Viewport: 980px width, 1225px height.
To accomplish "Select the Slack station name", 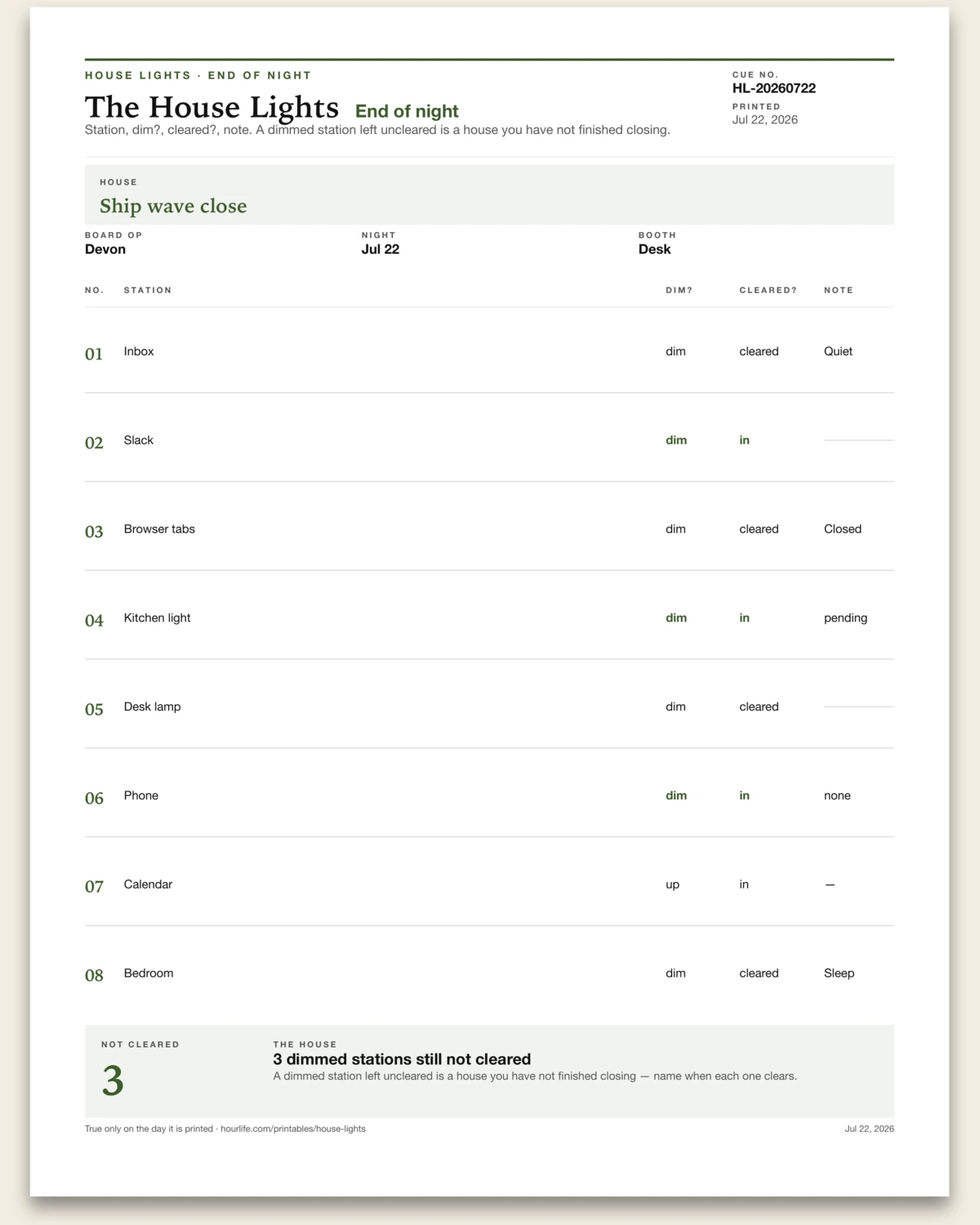I will tap(139, 440).
